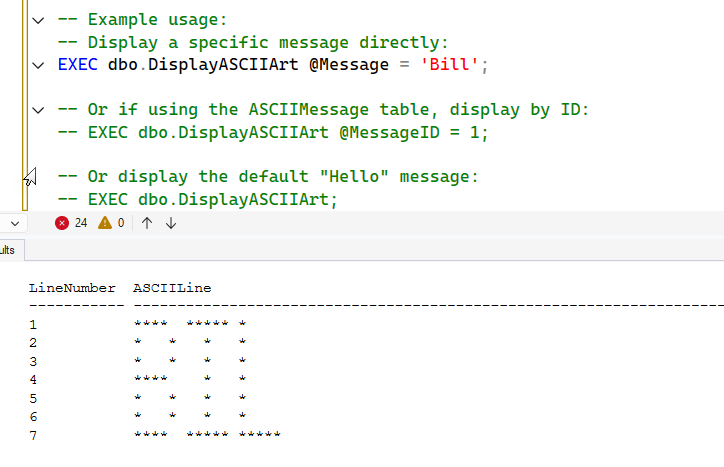The image size is (724, 467).
Task: Collapse the "-- Example usage:" comment block
Action: click(38, 20)
